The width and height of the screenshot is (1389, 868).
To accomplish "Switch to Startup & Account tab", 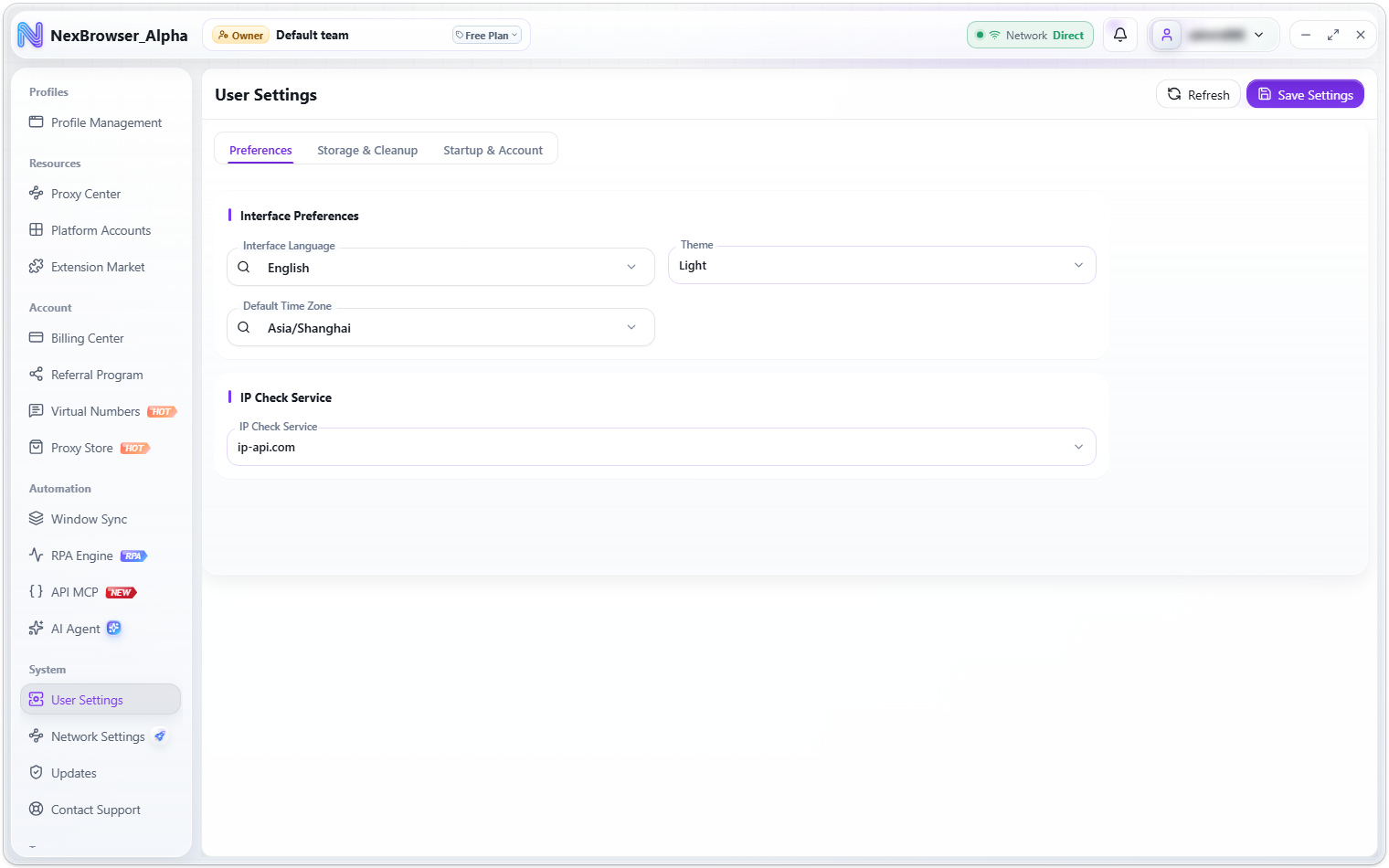I will coord(493,150).
